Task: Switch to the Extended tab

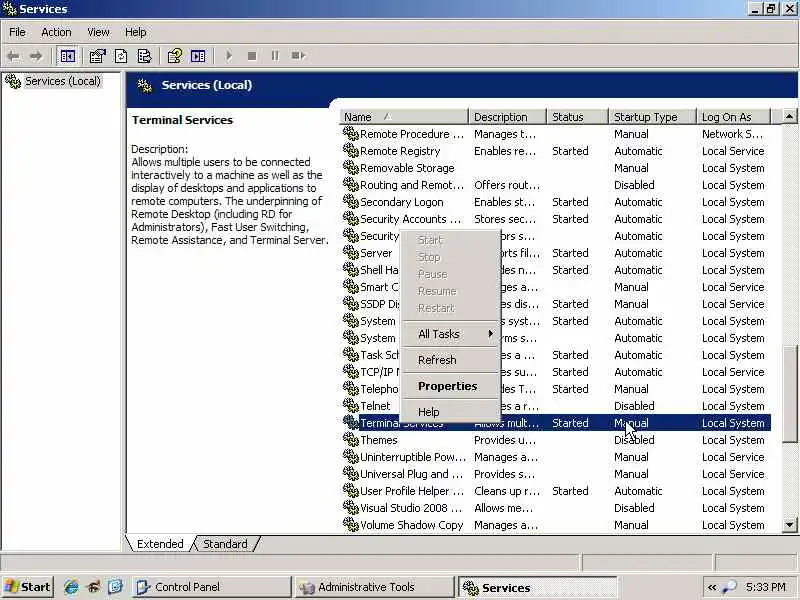Action: [160, 544]
